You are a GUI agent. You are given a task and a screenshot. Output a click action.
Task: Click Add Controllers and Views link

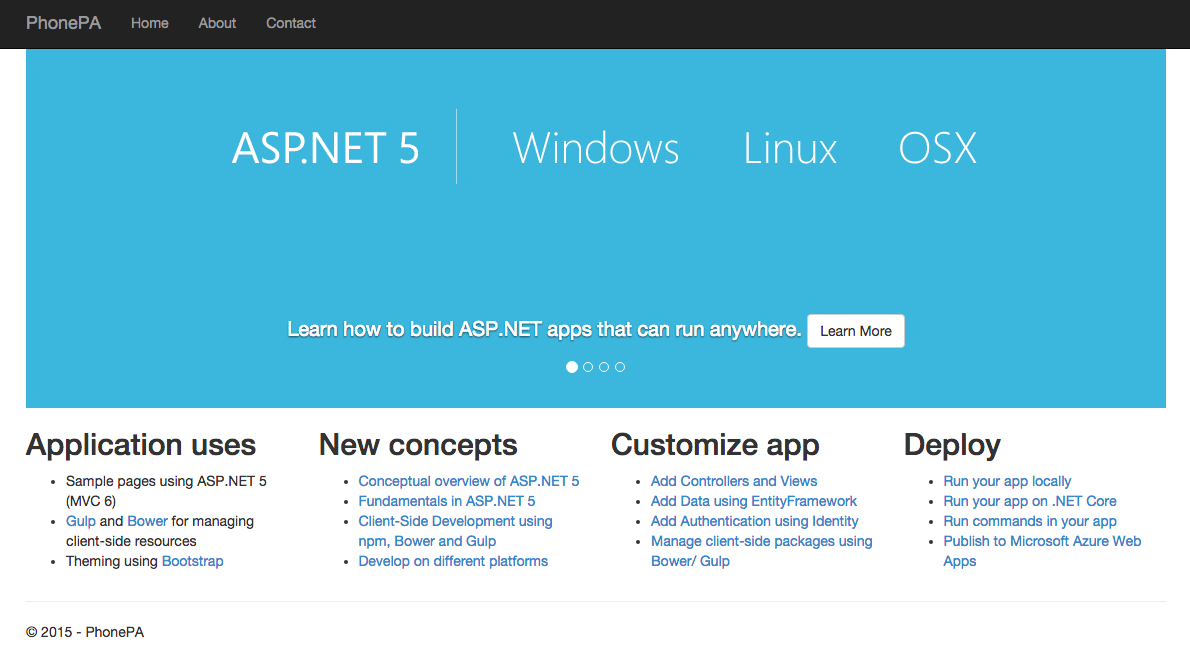[x=733, y=481]
